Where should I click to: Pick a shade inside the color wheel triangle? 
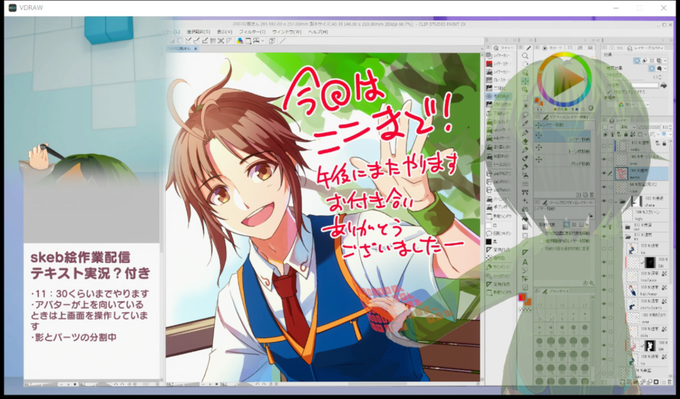[566, 79]
